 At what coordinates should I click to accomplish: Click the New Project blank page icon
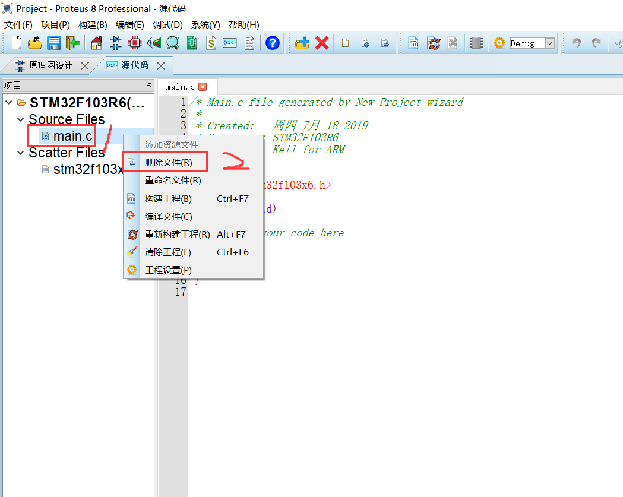click(x=16, y=43)
